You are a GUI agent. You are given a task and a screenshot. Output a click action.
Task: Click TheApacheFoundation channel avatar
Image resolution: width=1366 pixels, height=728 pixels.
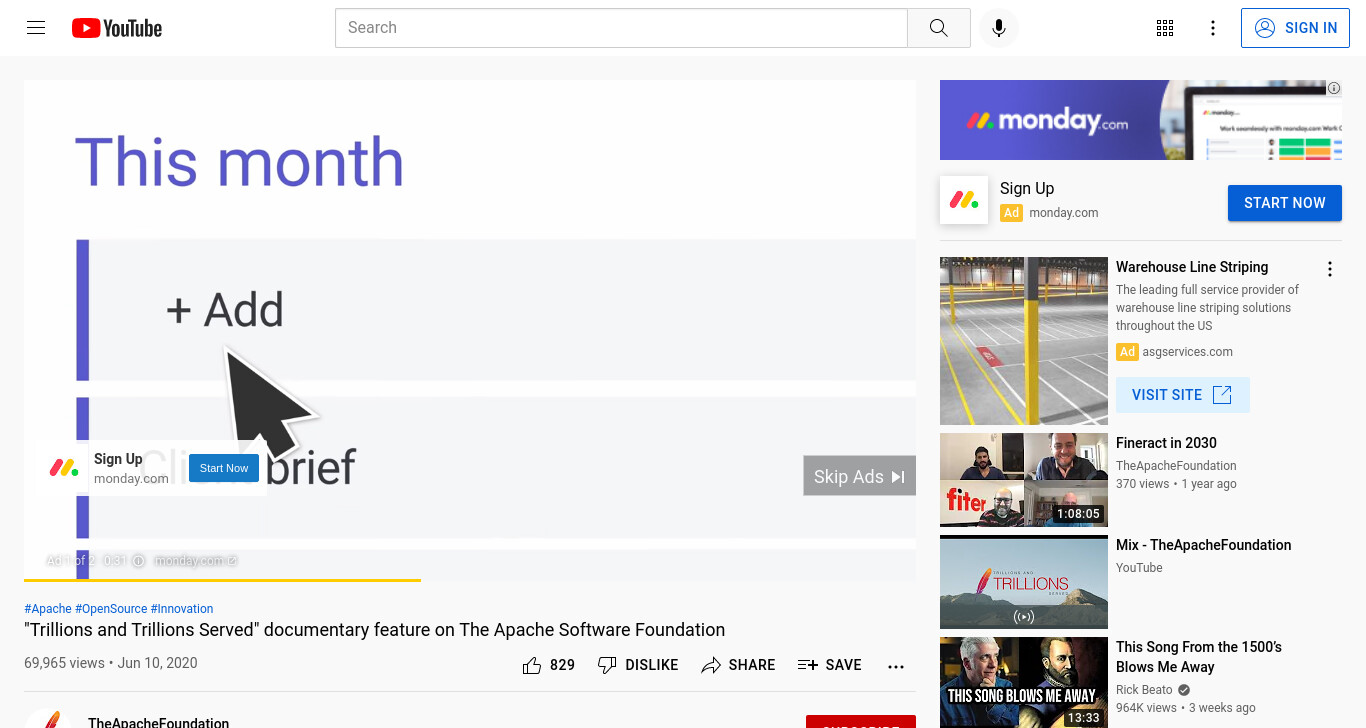tap(48, 719)
